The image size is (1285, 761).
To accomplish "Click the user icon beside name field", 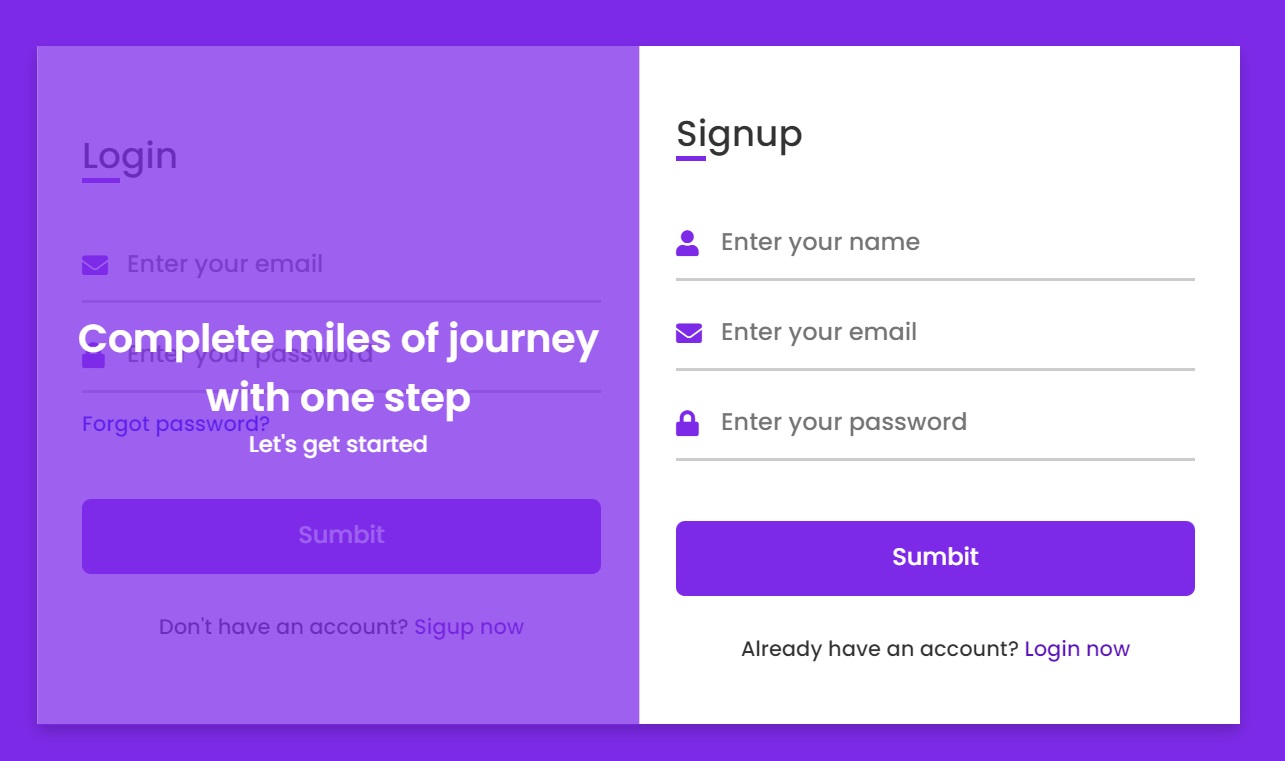I will pyautogui.click(x=687, y=242).
